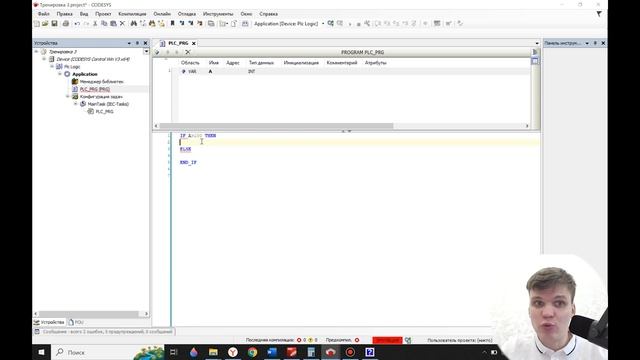Open the Yandex browser in taskbar
Image resolution: width=640 pixels, height=360 pixels.
coord(233,352)
